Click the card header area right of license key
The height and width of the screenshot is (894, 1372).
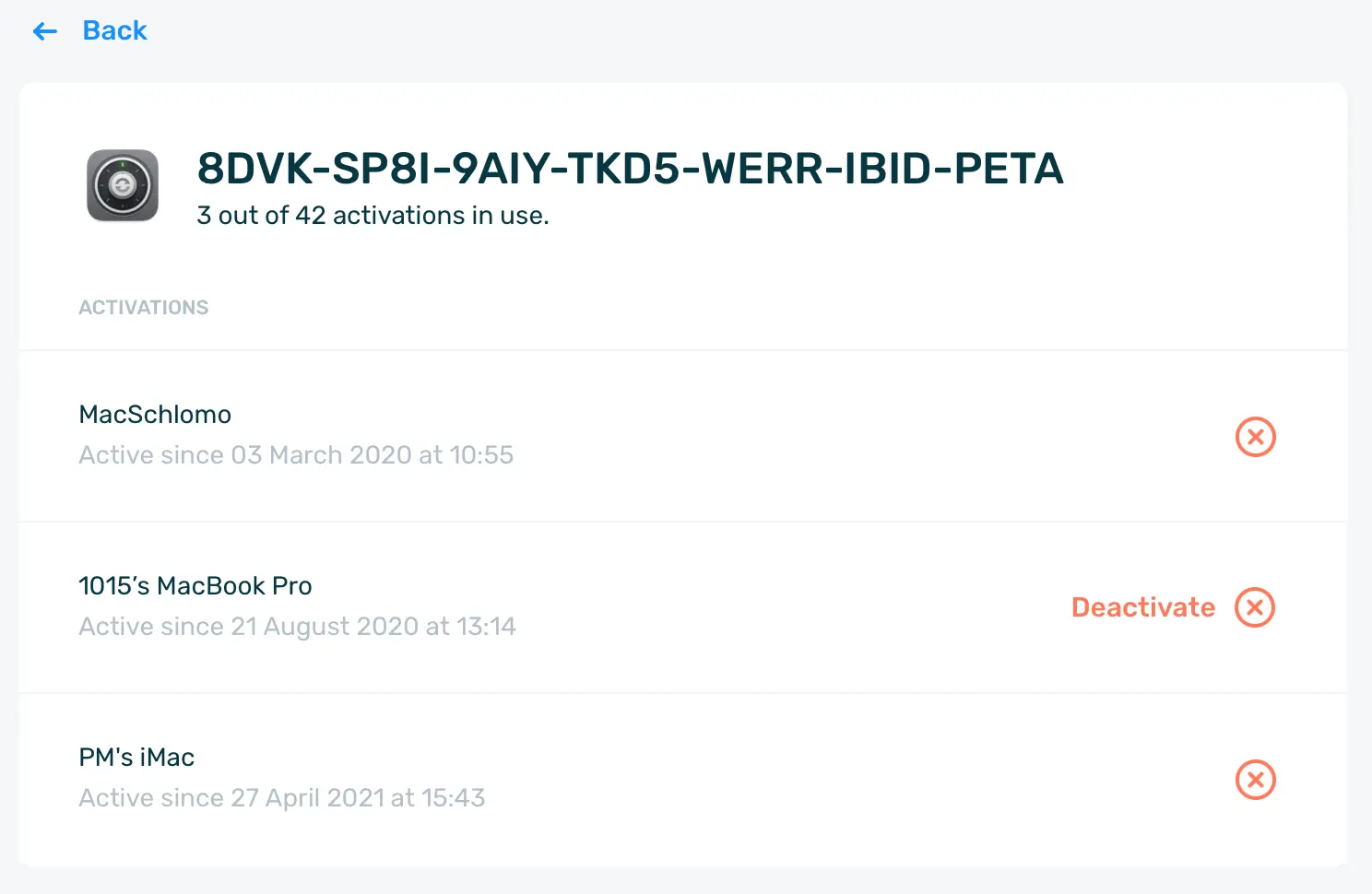pos(1199,184)
